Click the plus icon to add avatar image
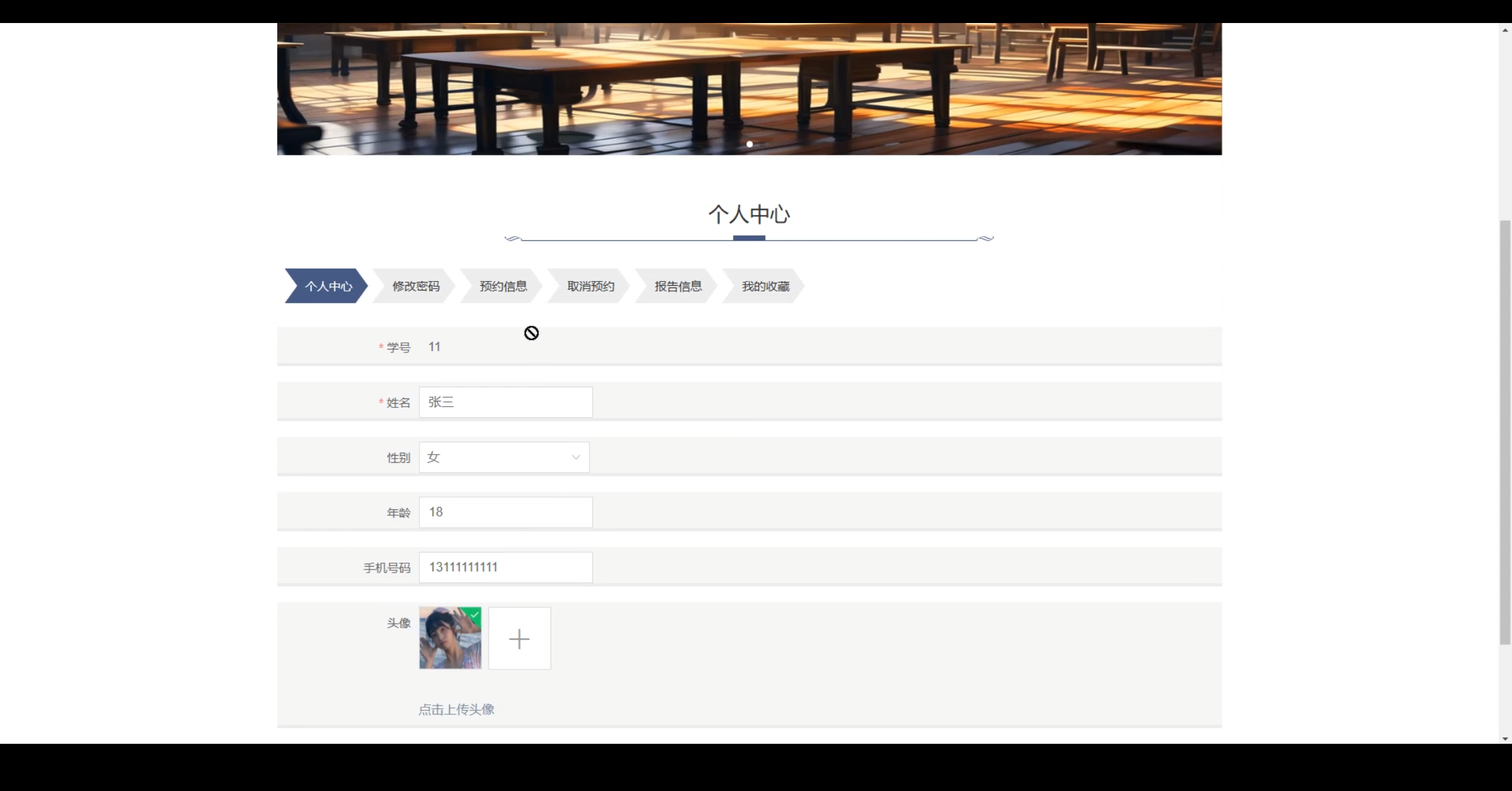This screenshot has height=791, width=1512. [519, 638]
